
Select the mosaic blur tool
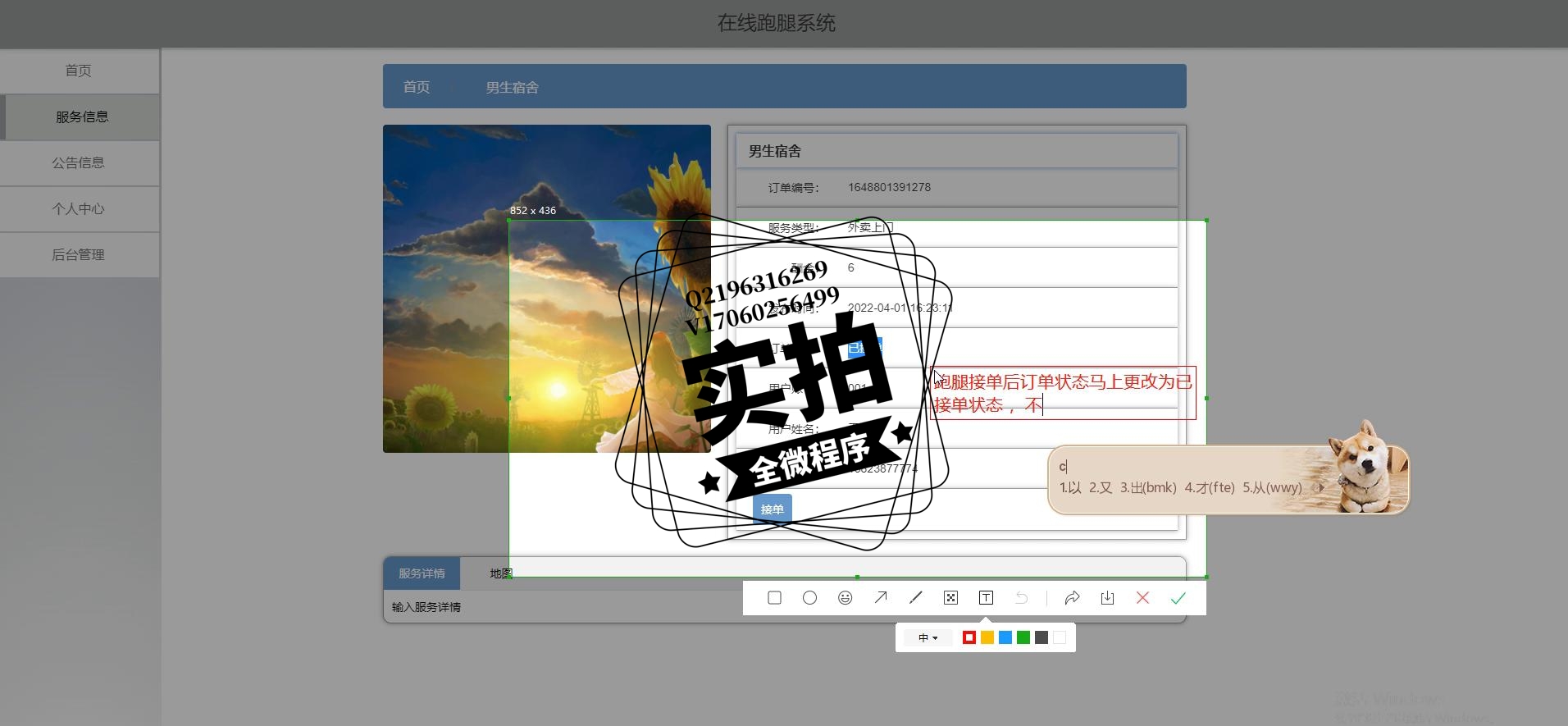pos(950,598)
